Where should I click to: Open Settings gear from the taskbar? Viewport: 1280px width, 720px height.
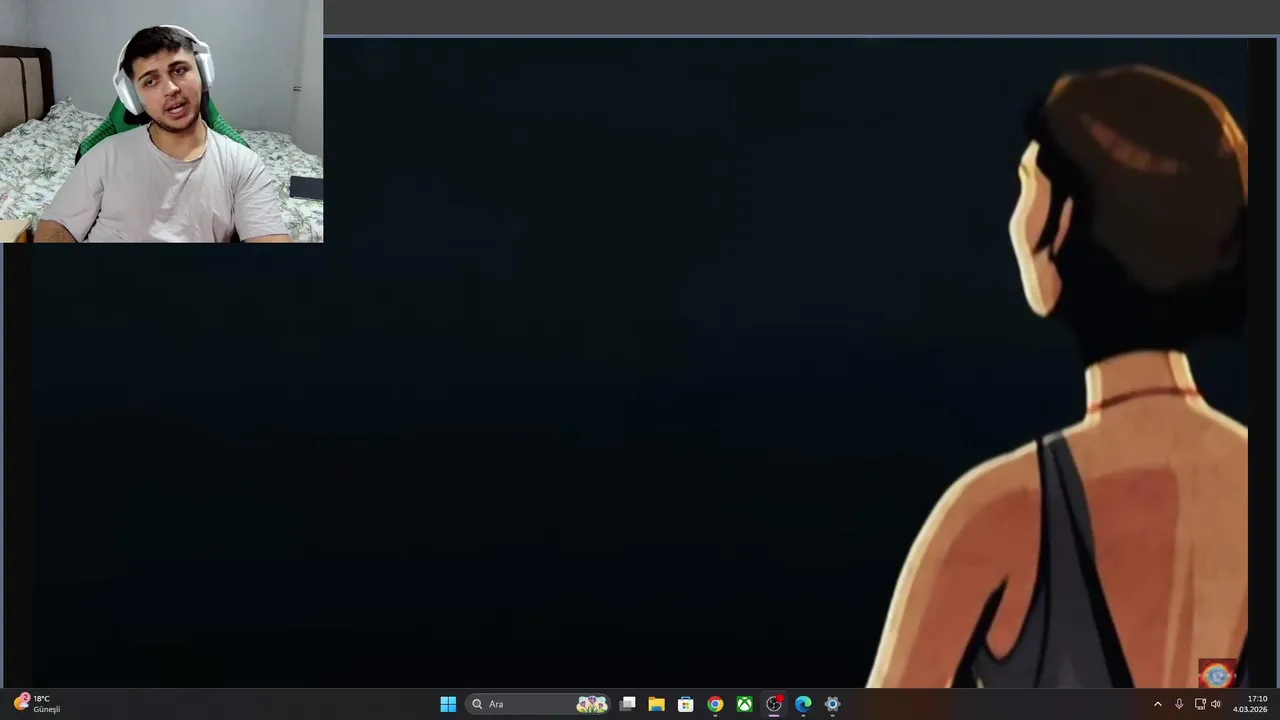tap(832, 704)
